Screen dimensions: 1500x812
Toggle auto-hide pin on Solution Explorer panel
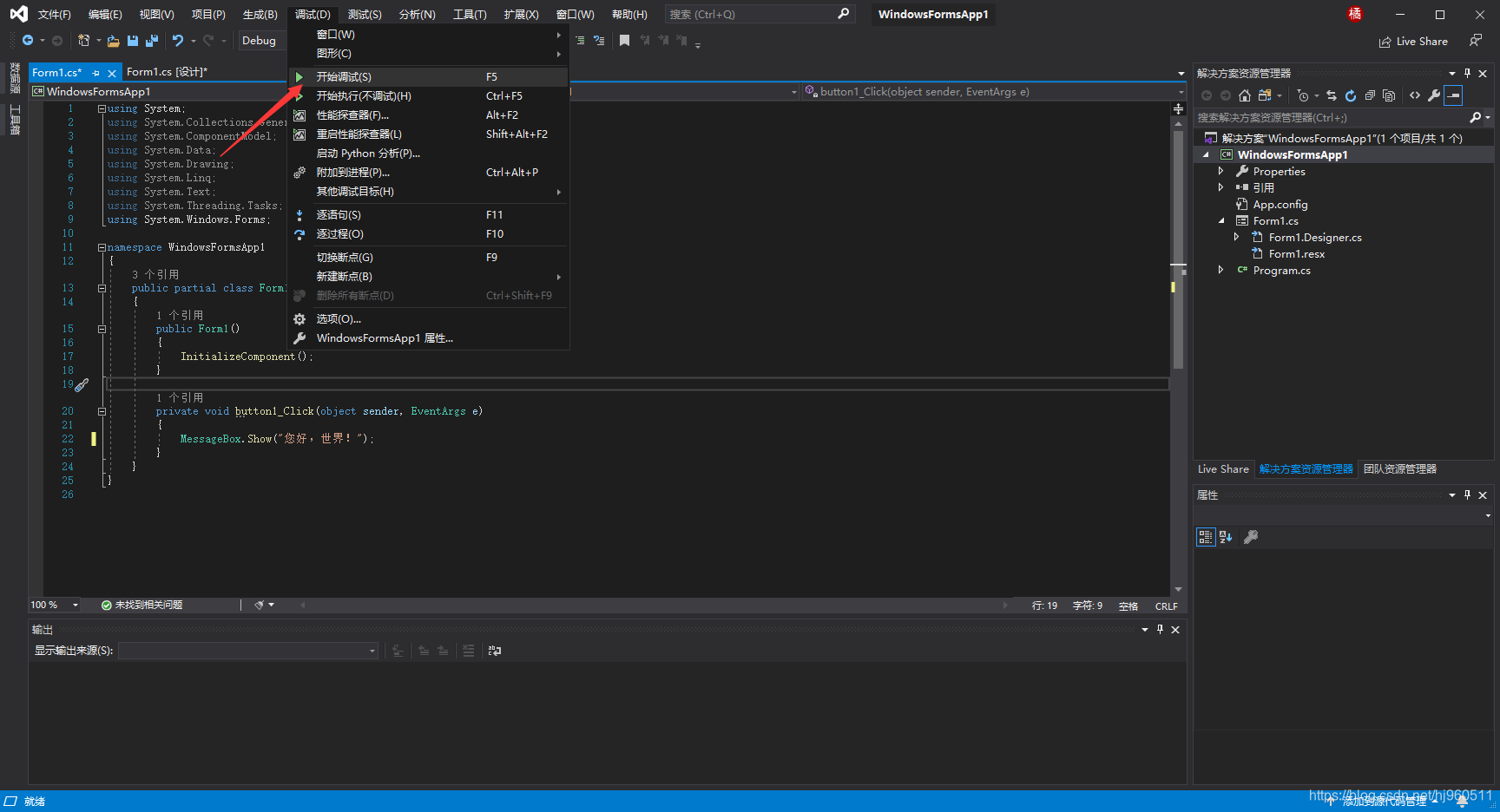1467,73
